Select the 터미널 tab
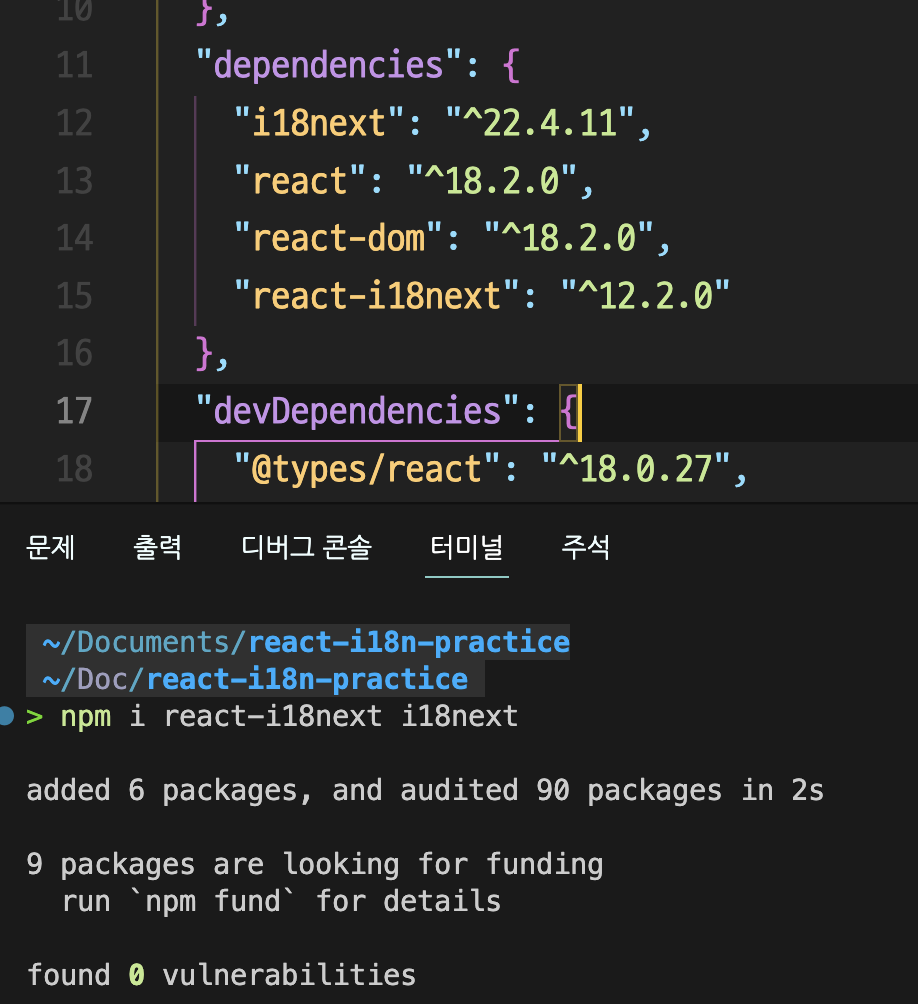 click(467, 548)
